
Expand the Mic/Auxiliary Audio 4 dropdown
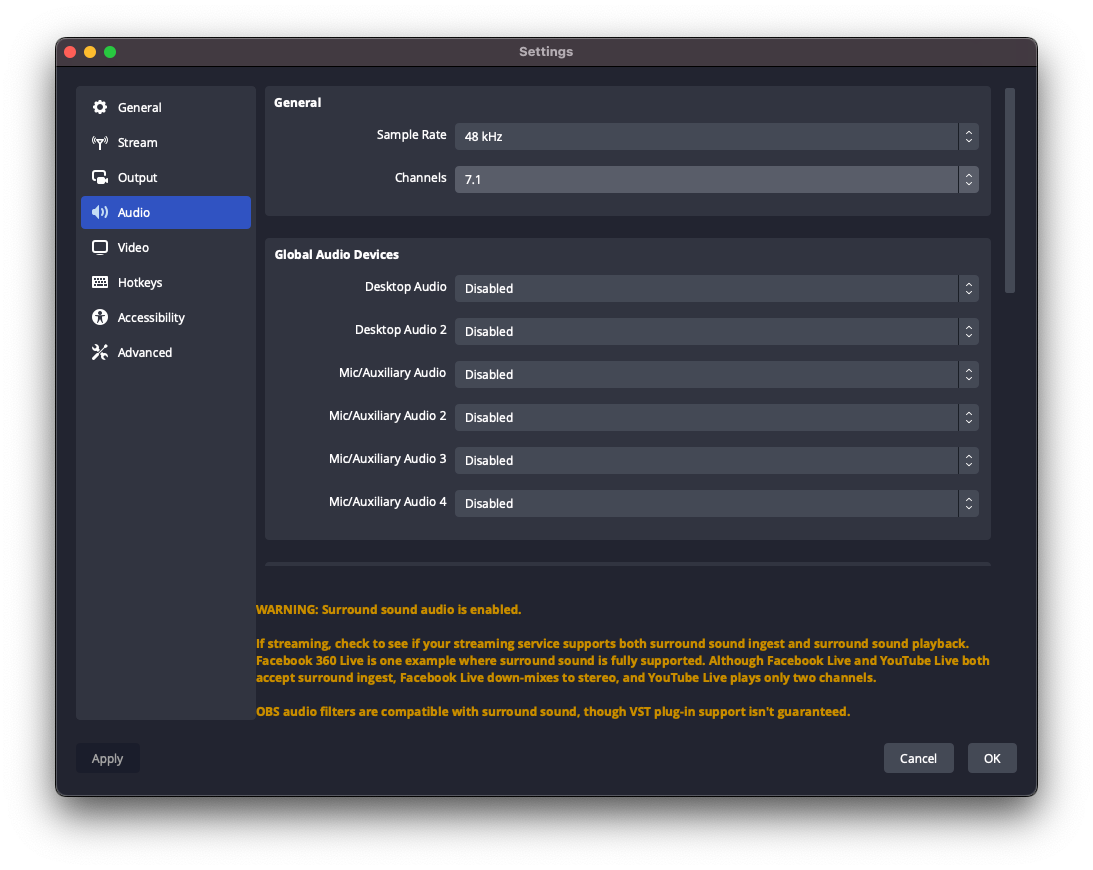tap(716, 503)
